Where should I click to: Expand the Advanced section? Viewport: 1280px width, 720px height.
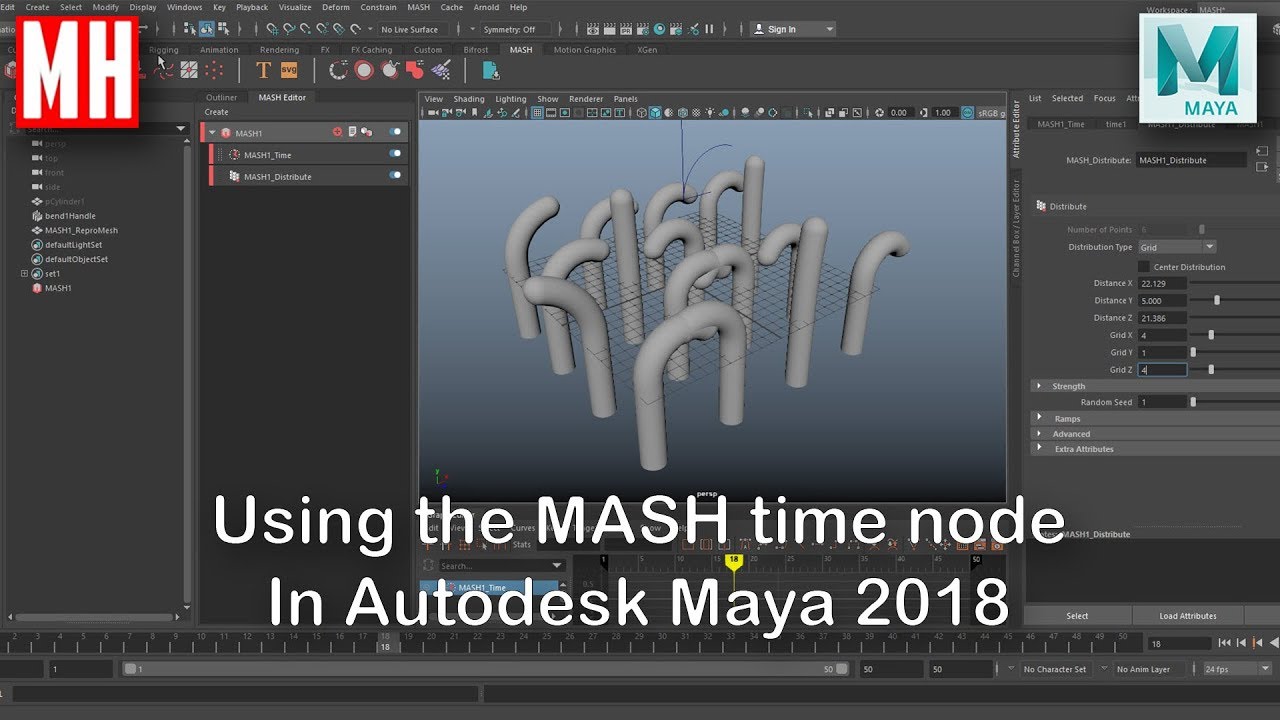click(1040, 434)
